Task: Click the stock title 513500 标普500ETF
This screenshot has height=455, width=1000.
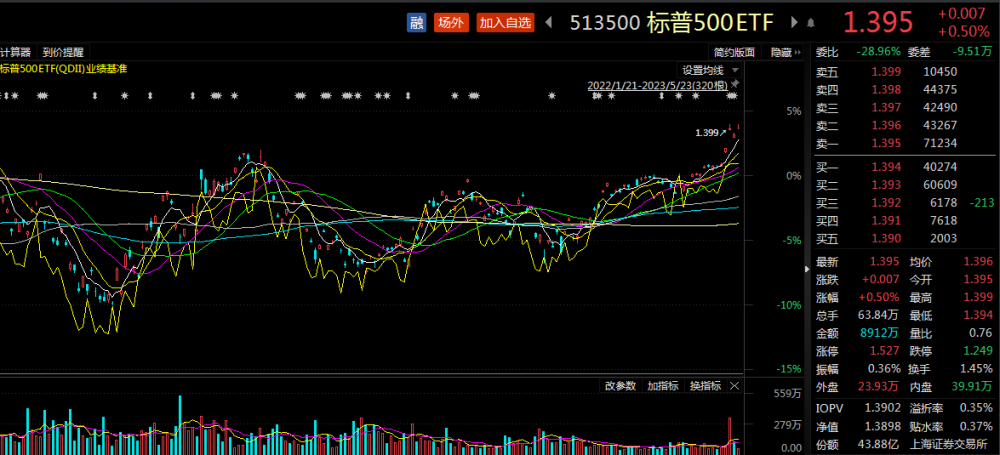Action: pyautogui.click(x=671, y=23)
